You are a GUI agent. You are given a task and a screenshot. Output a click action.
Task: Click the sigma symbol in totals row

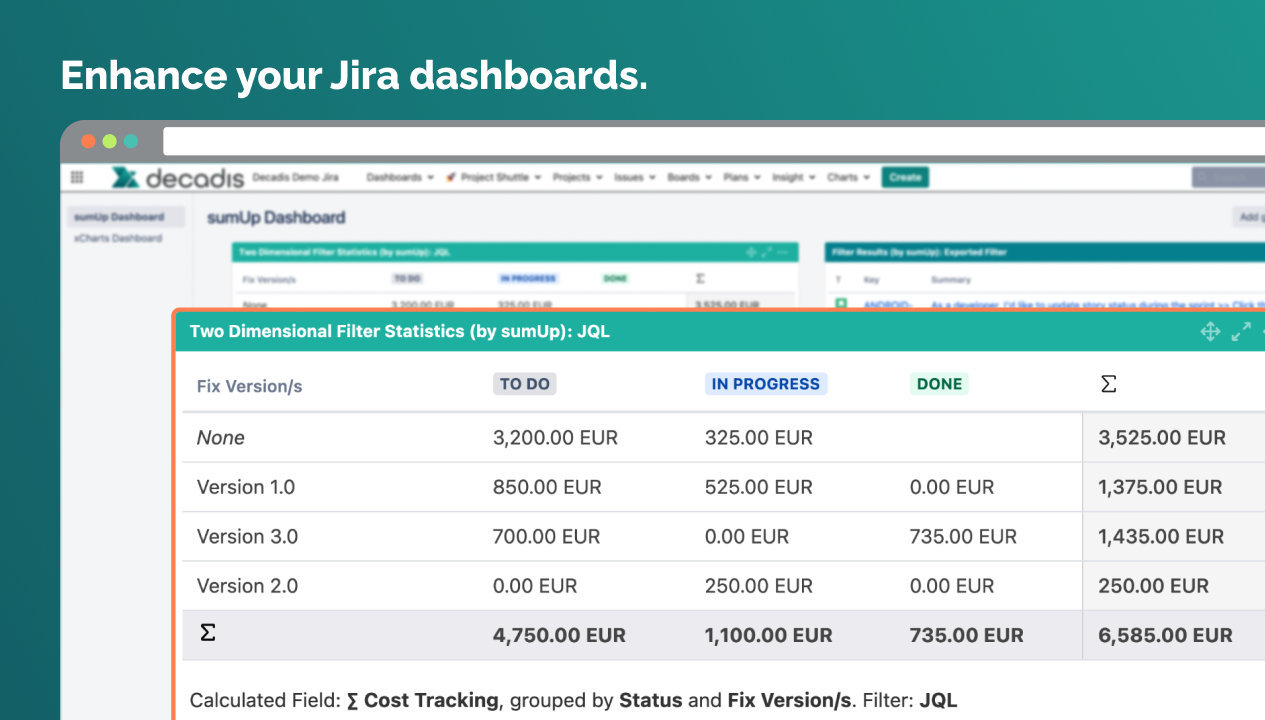click(x=207, y=633)
